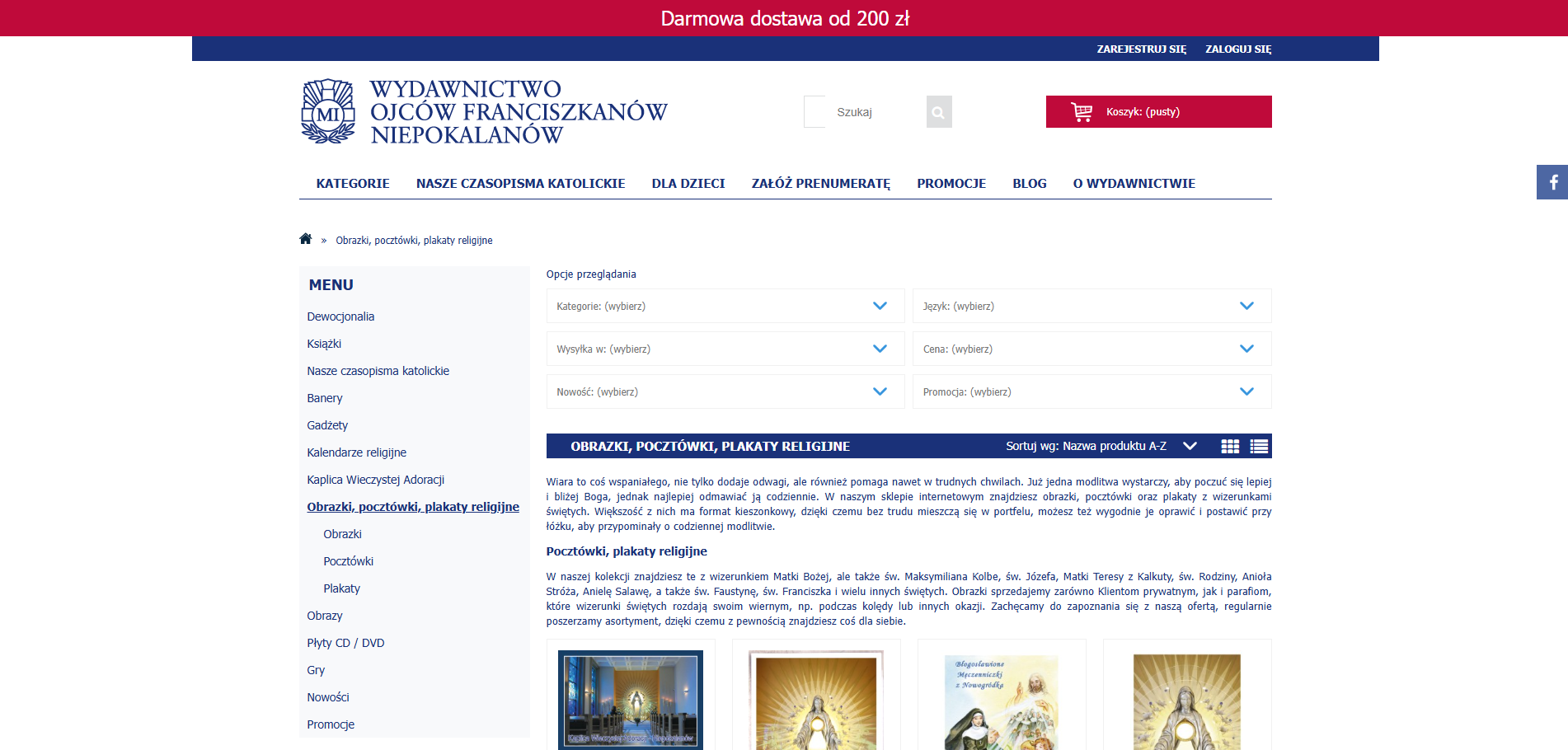This screenshot has width=1568, height=750.
Task: Open the sort order chevron icon
Action: pos(1190,445)
